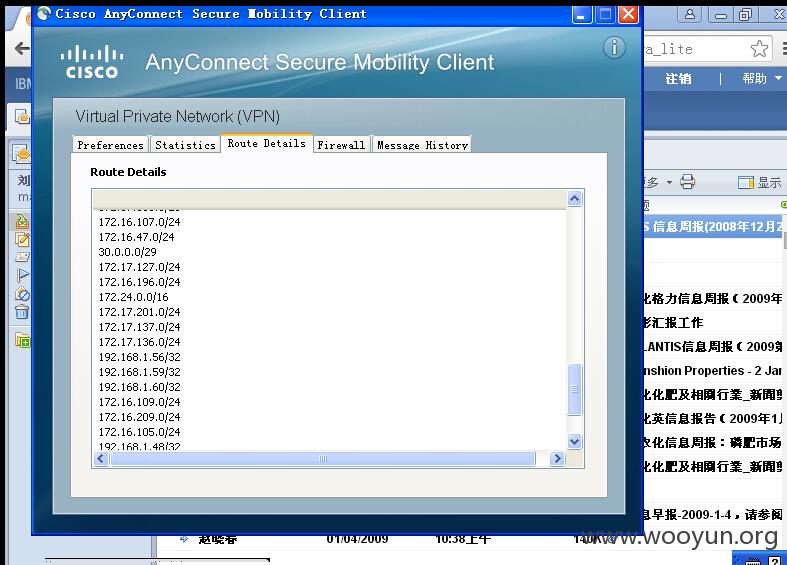Click the 显示 display button in the mail toolbar
This screenshot has width=787, height=565.
pyautogui.click(x=759, y=182)
